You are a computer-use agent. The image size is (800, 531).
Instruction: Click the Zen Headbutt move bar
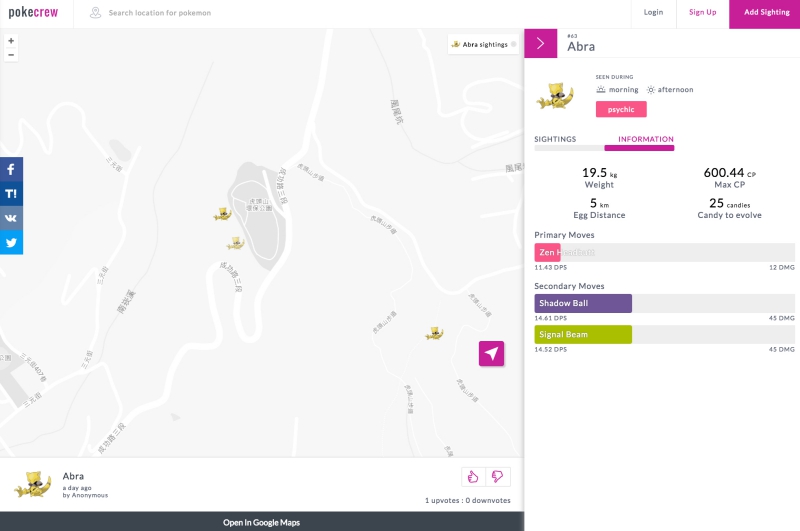click(x=664, y=252)
